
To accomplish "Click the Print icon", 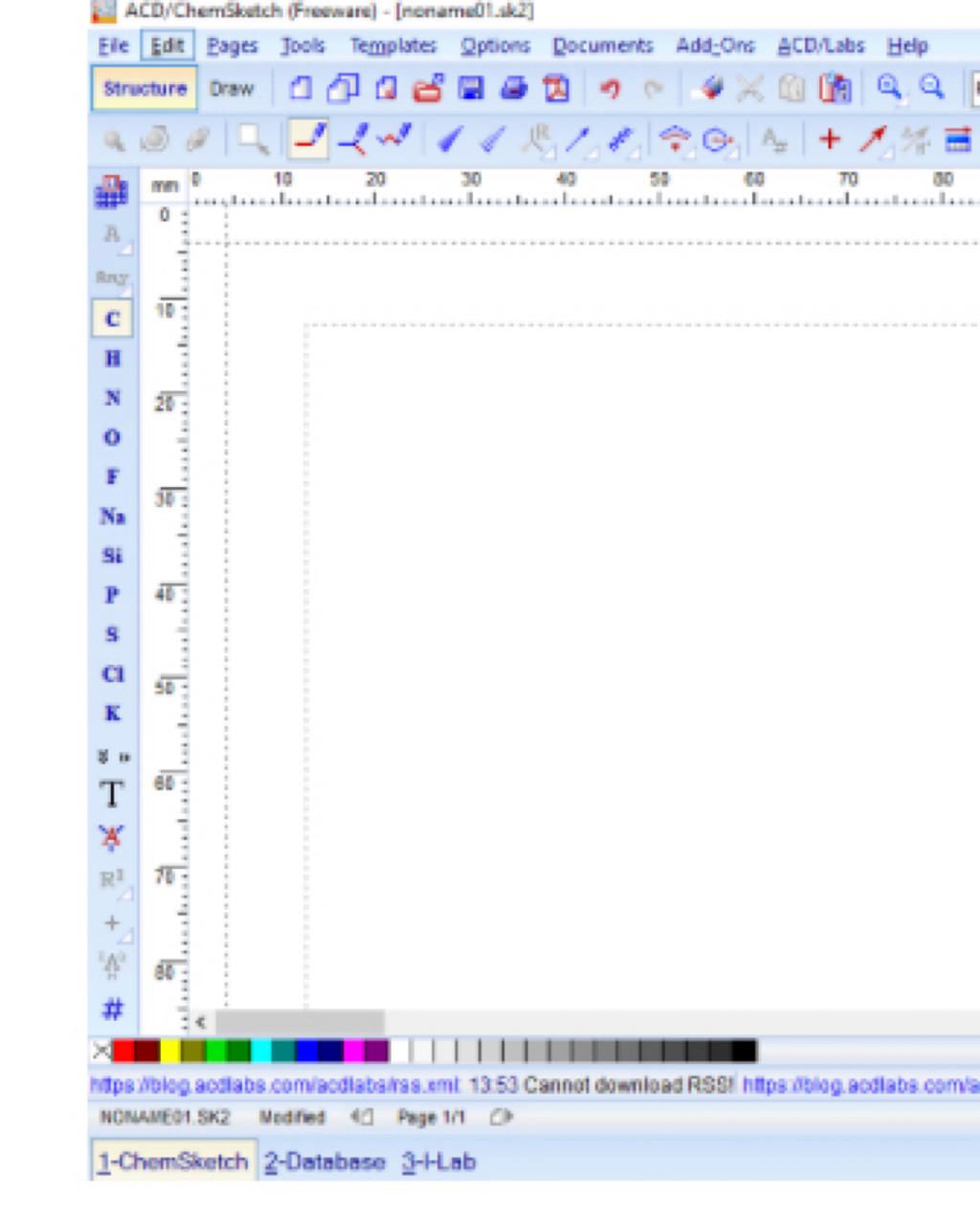I will tap(514, 89).
